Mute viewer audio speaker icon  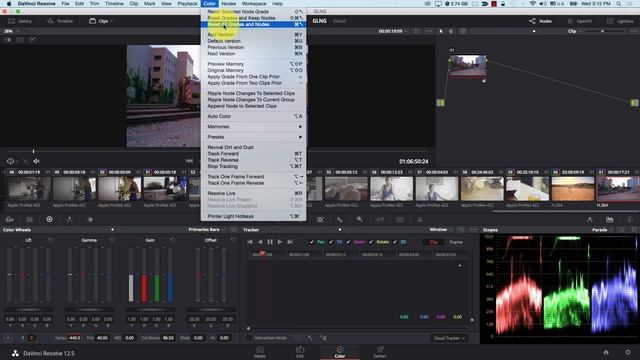click(x=36, y=161)
